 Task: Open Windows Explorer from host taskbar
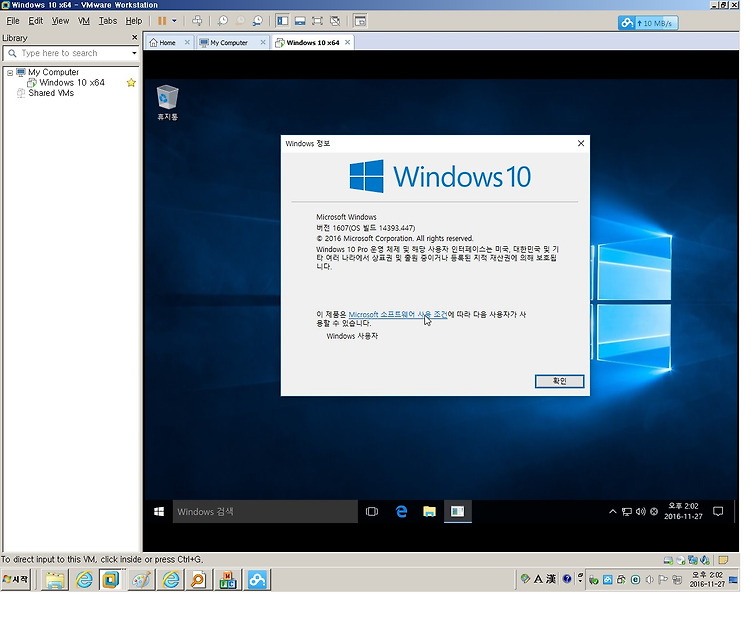click(55, 580)
